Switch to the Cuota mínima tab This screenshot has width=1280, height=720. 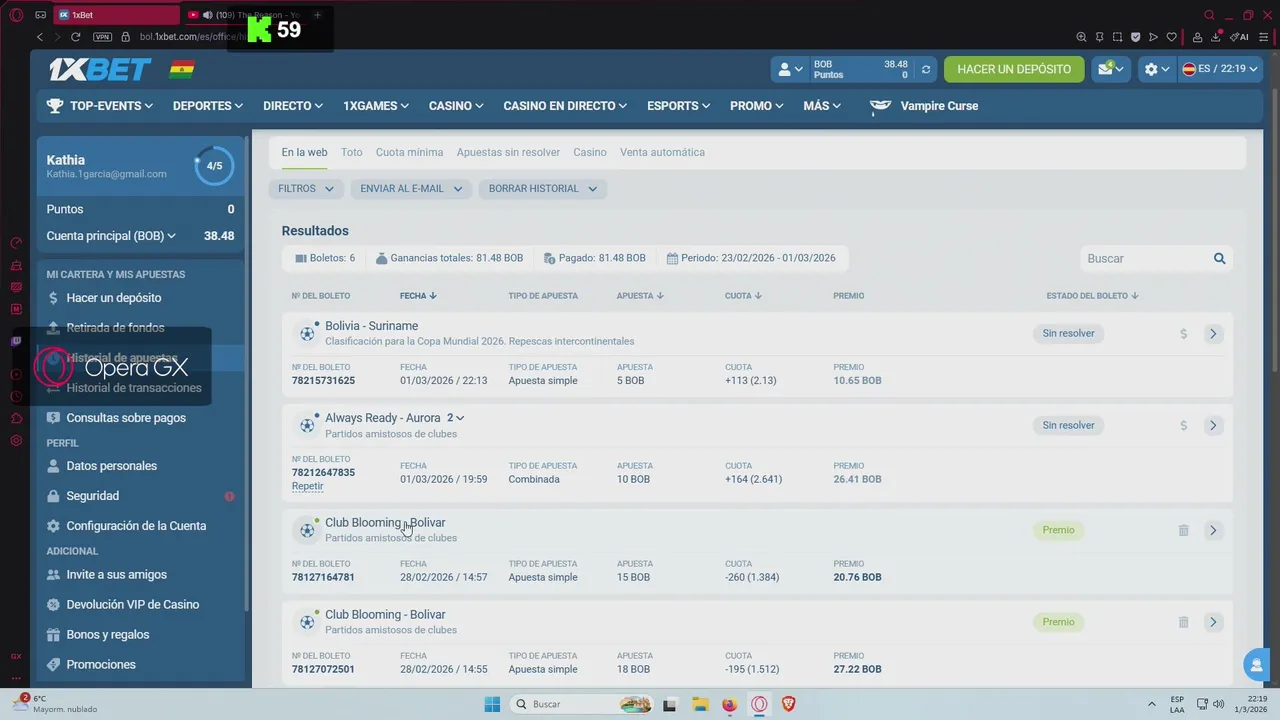tap(409, 153)
